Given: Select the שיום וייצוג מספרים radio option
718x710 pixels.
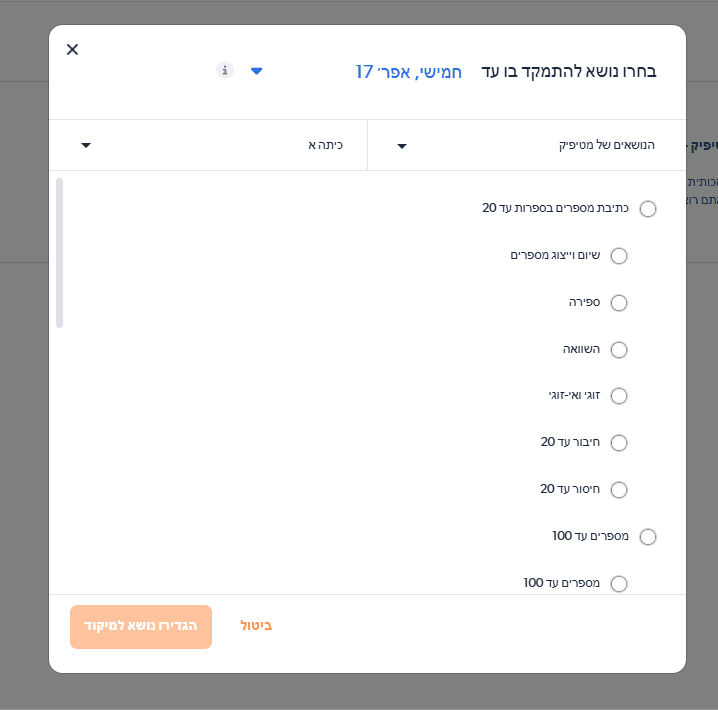Looking at the screenshot, I should coord(619,256).
